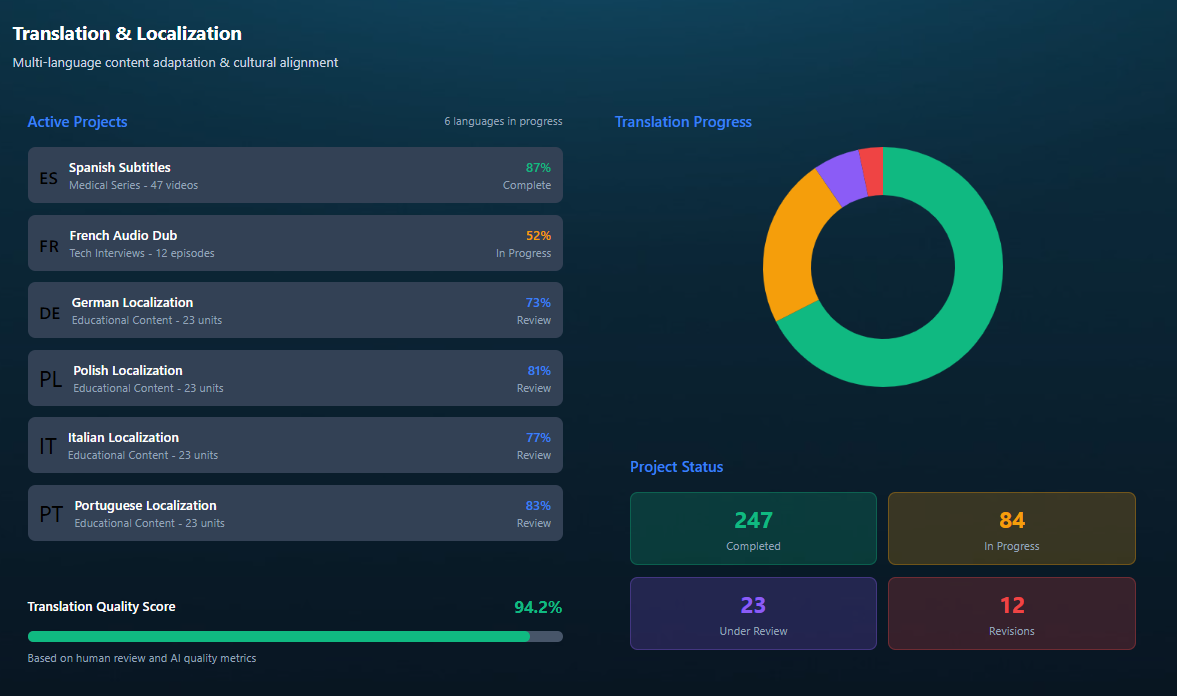Click the purple donut chart segment
1177x696 pixels.
coord(841,178)
